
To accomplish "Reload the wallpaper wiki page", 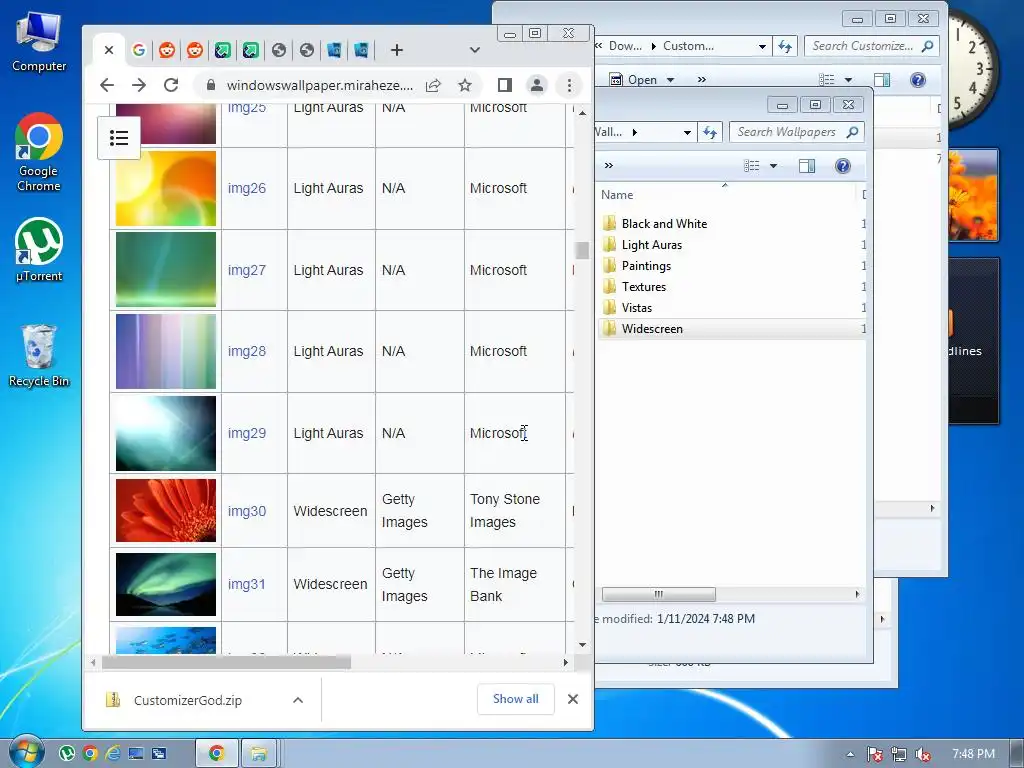I will click(x=171, y=85).
